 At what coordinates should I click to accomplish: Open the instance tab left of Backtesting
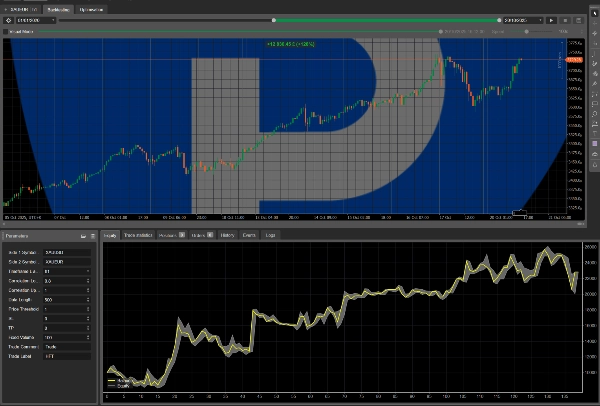pyautogui.click(x=21, y=10)
